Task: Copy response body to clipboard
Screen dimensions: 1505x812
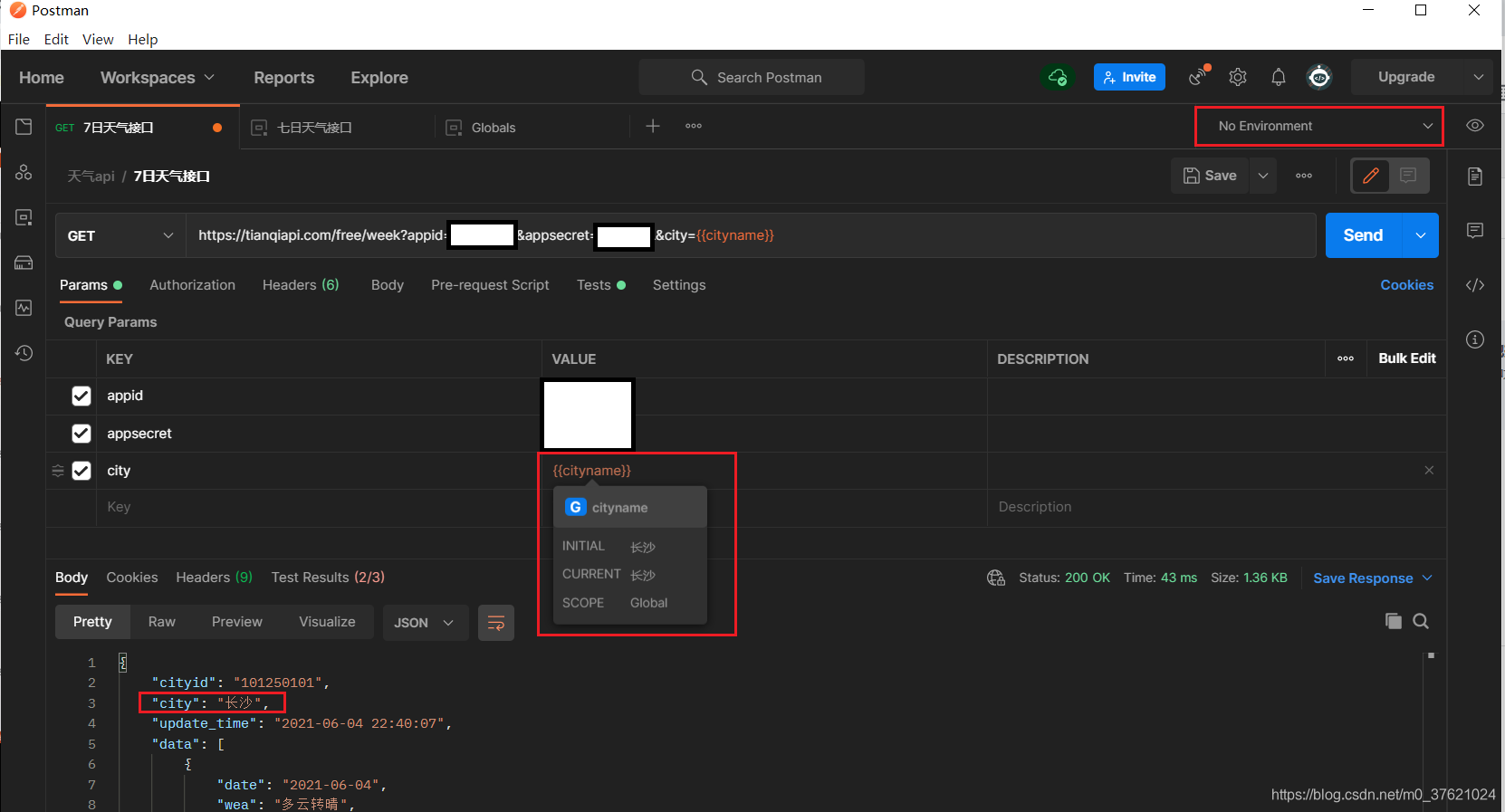Action: point(1394,621)
